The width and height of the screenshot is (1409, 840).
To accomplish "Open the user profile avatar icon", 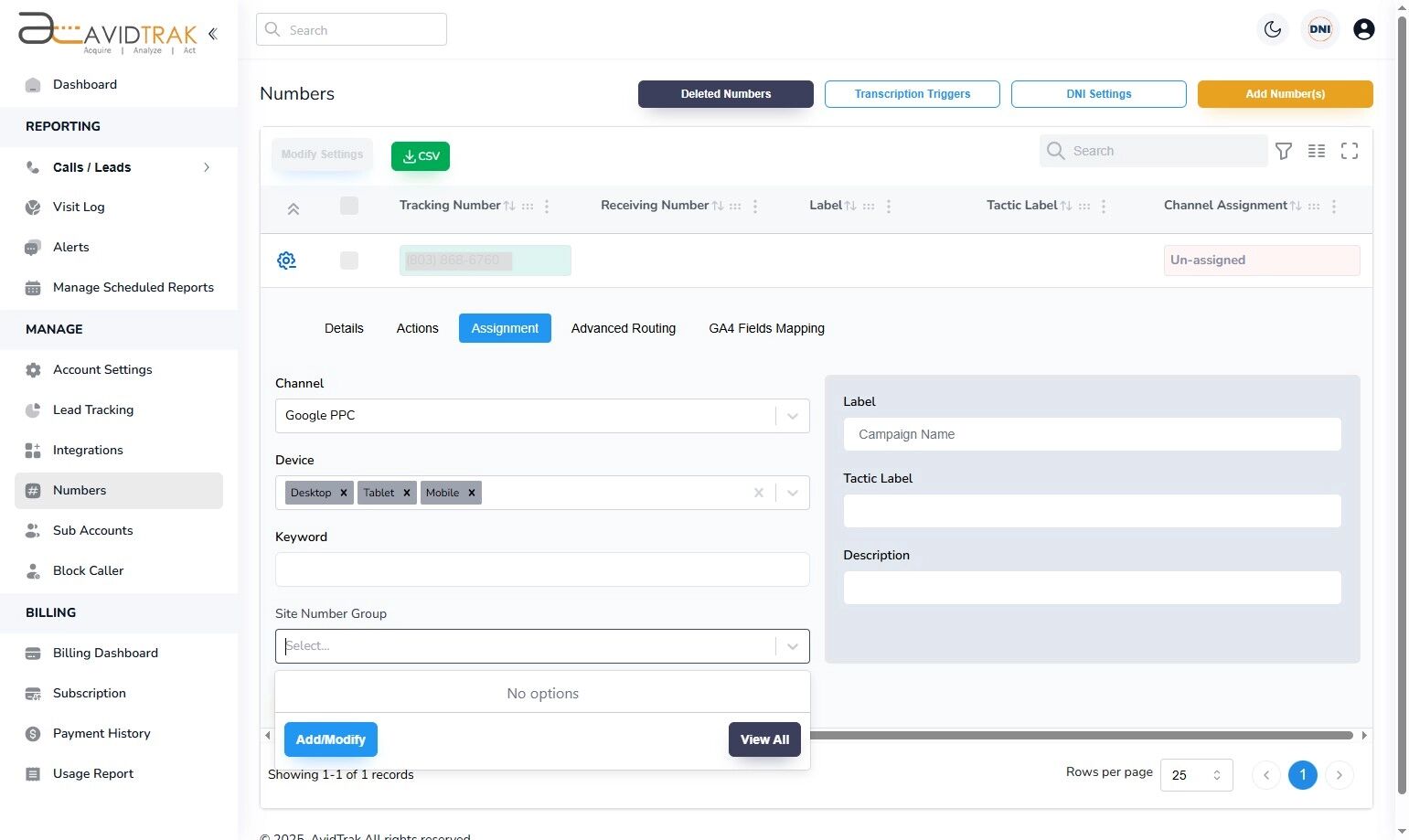I will pyautogui.click(x=1364, y=29).
